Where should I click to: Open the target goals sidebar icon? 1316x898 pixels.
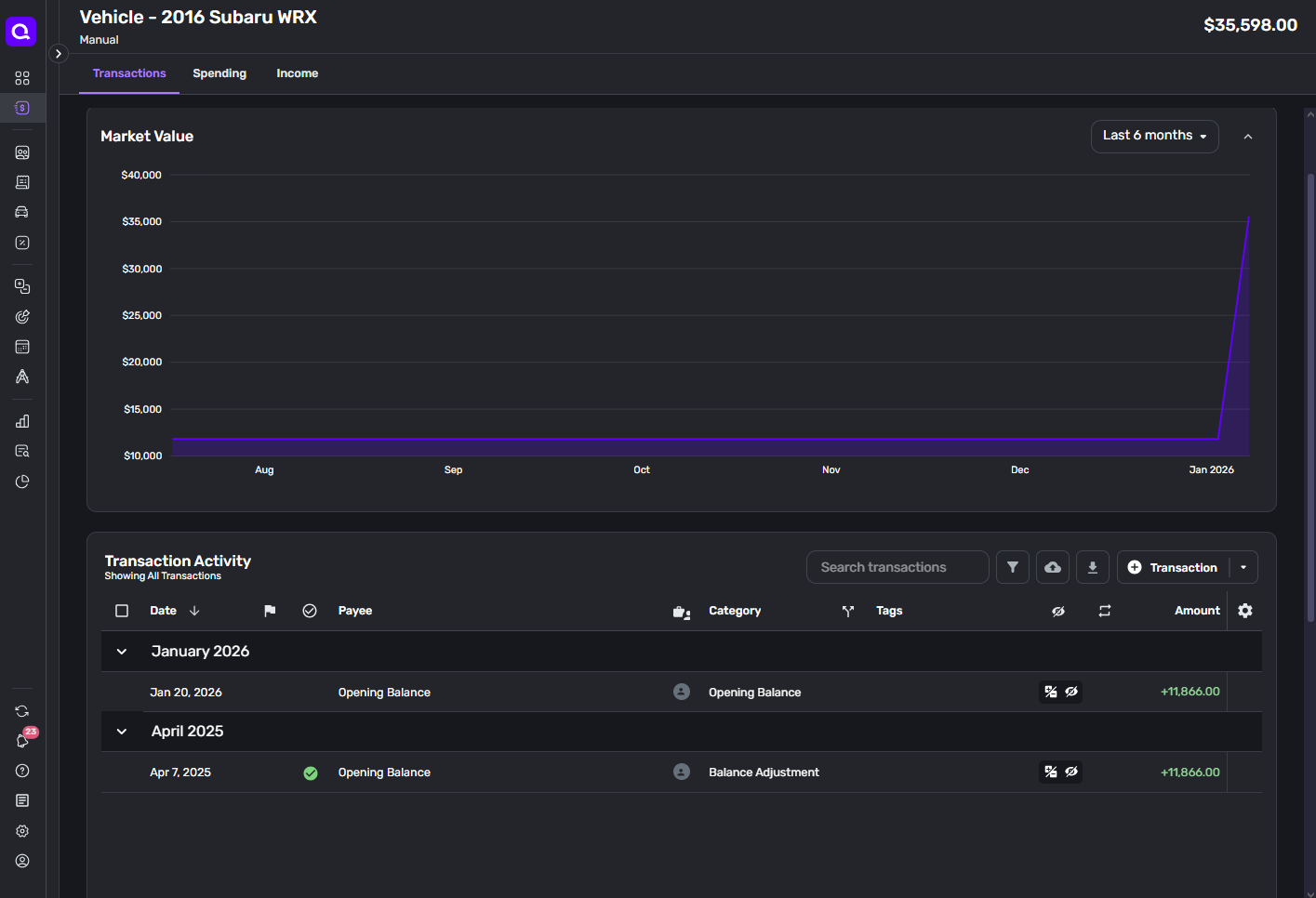22,317
